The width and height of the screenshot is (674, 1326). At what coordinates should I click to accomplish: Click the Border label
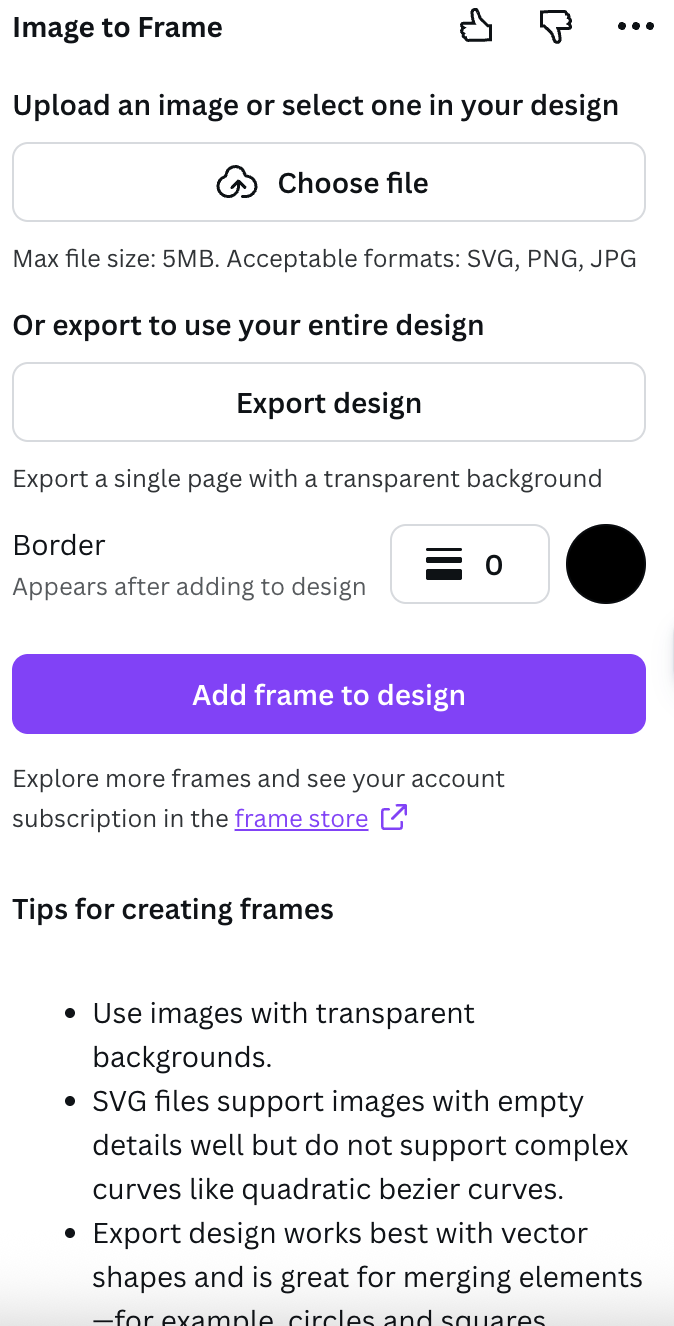tap(59, 545)
